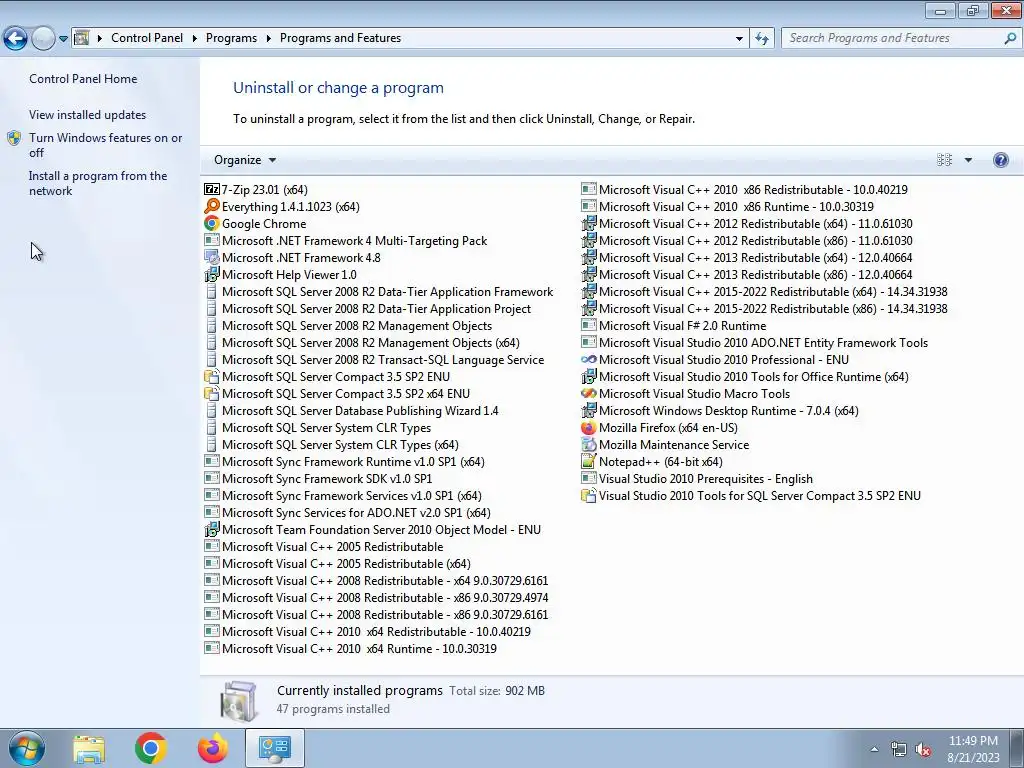
Task: Open the Help question mark icon
Action: tap(1000, 160)
